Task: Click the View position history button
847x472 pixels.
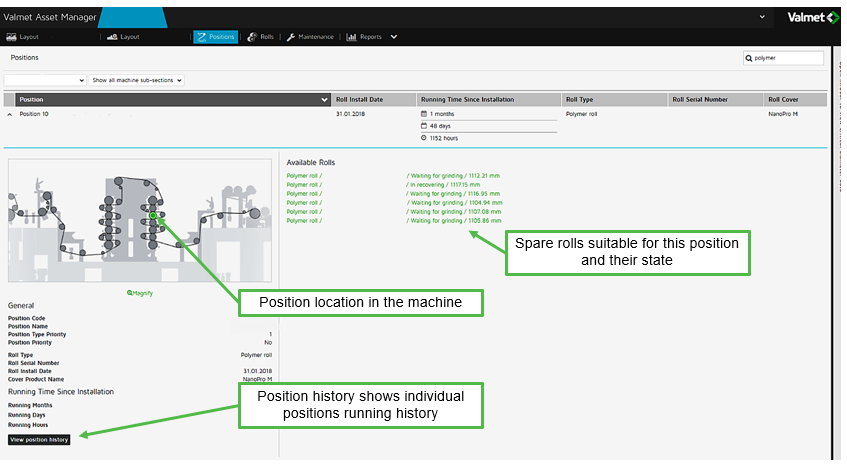Action: (x=39, y=439)
